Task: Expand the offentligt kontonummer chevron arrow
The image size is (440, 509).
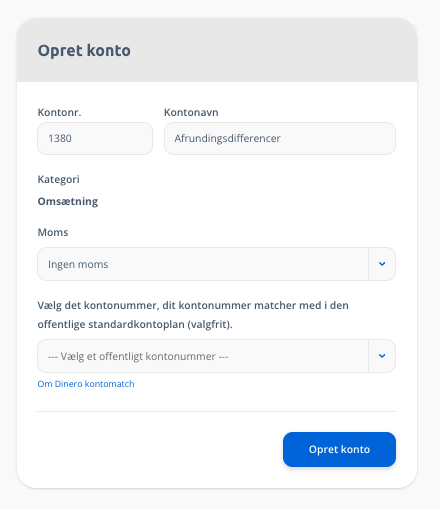Action: click(382, 356)
